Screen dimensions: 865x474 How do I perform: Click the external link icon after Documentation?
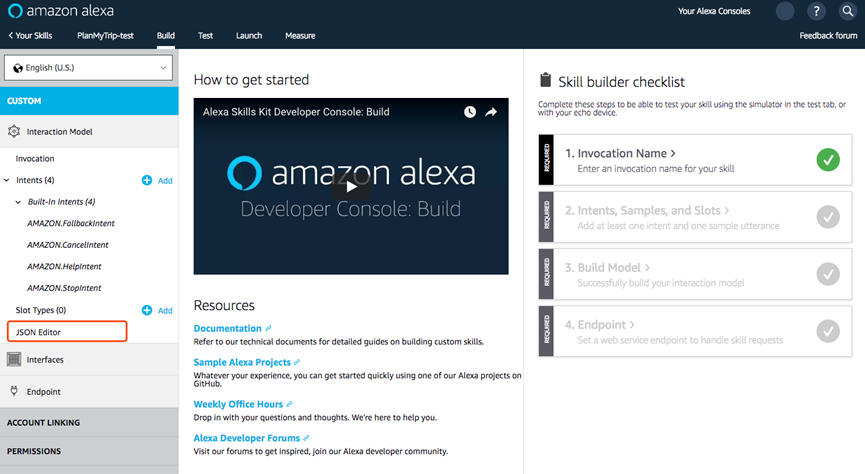click(268, 328)
